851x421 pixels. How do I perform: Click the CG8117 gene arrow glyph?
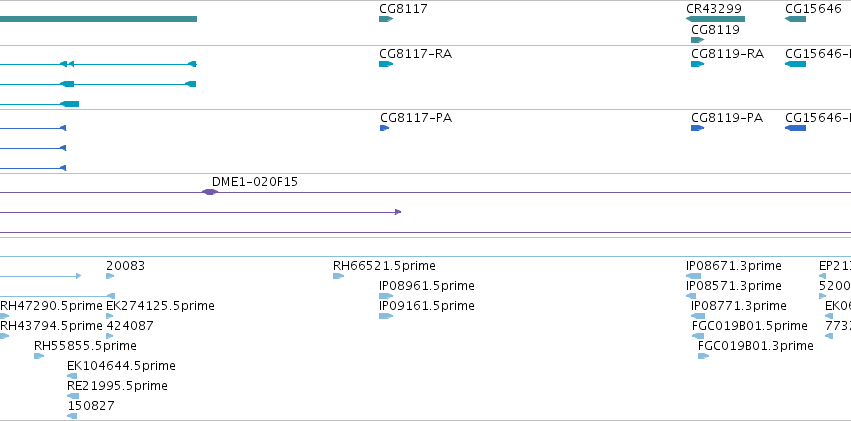tap(386, 19)
